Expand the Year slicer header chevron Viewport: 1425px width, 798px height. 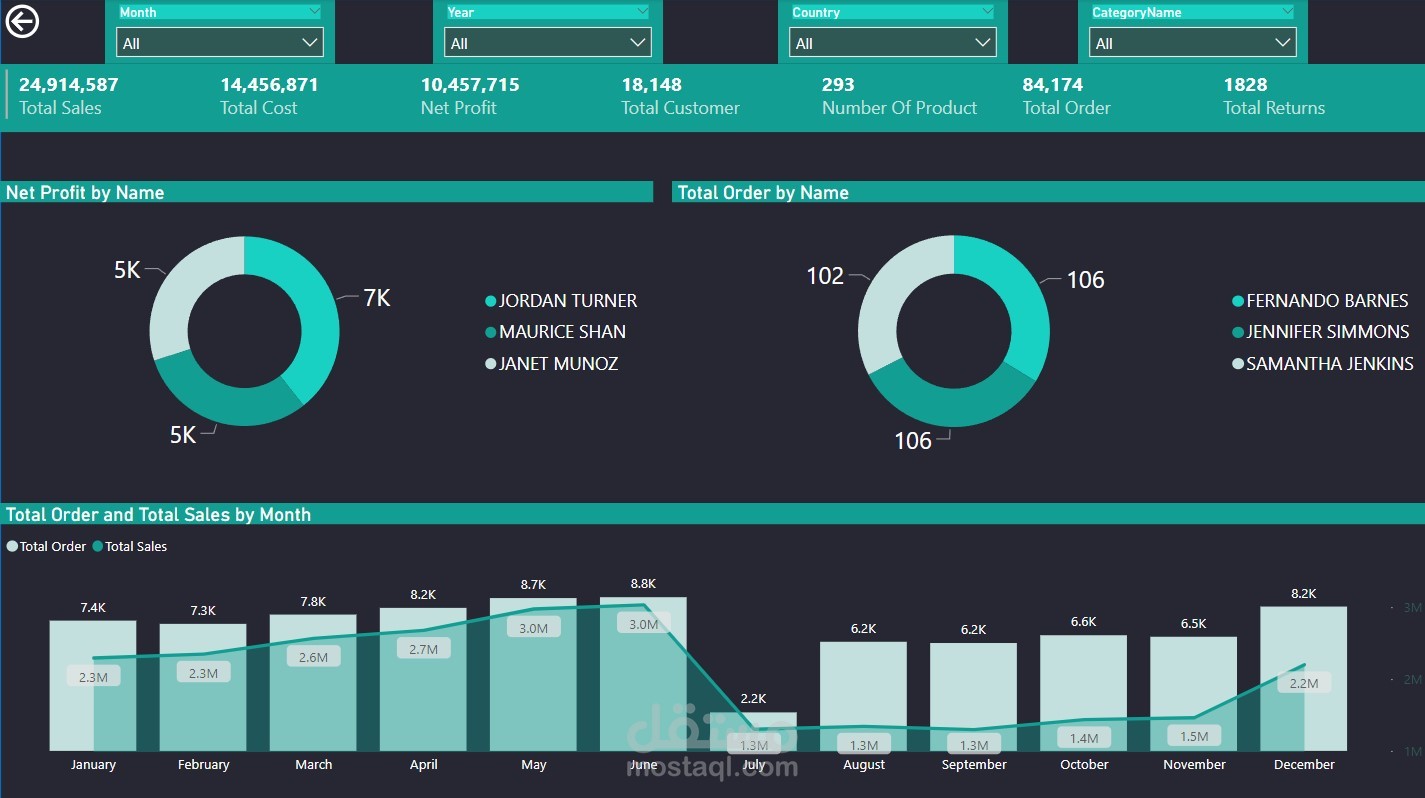642,11
